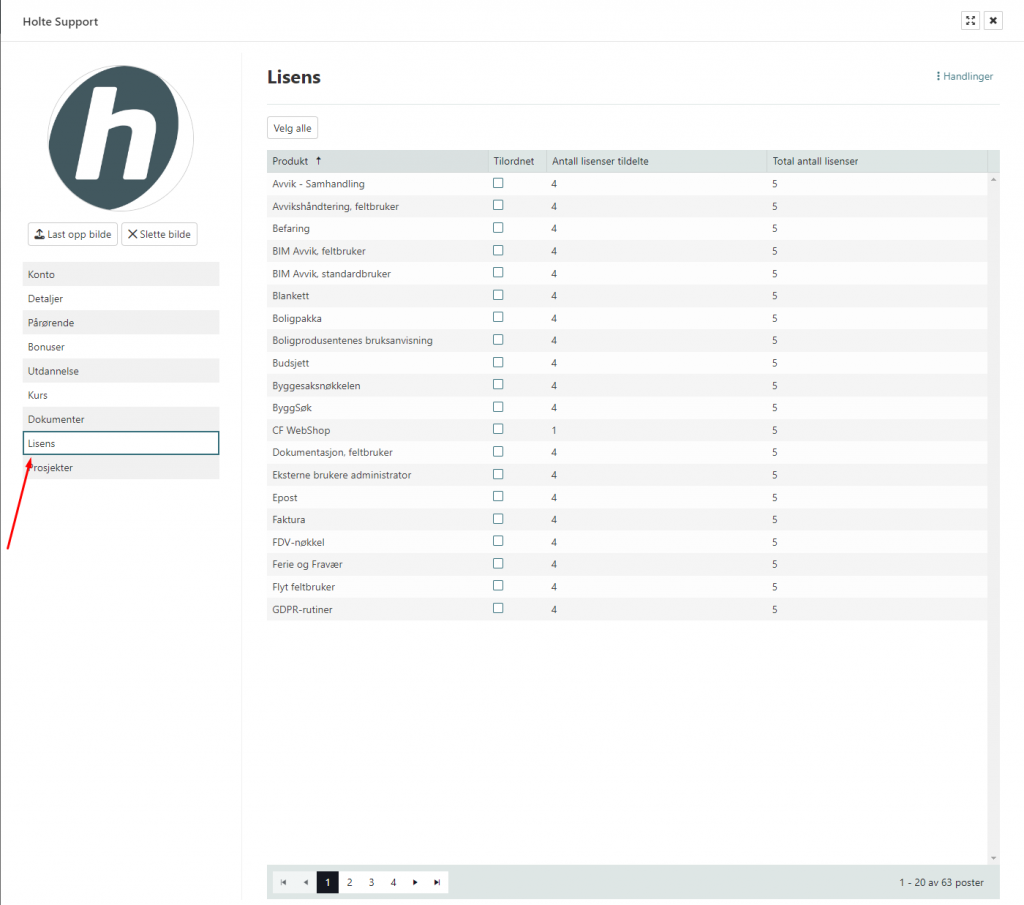
Task: Click the fullscreen expand icon
Action: 970,21
